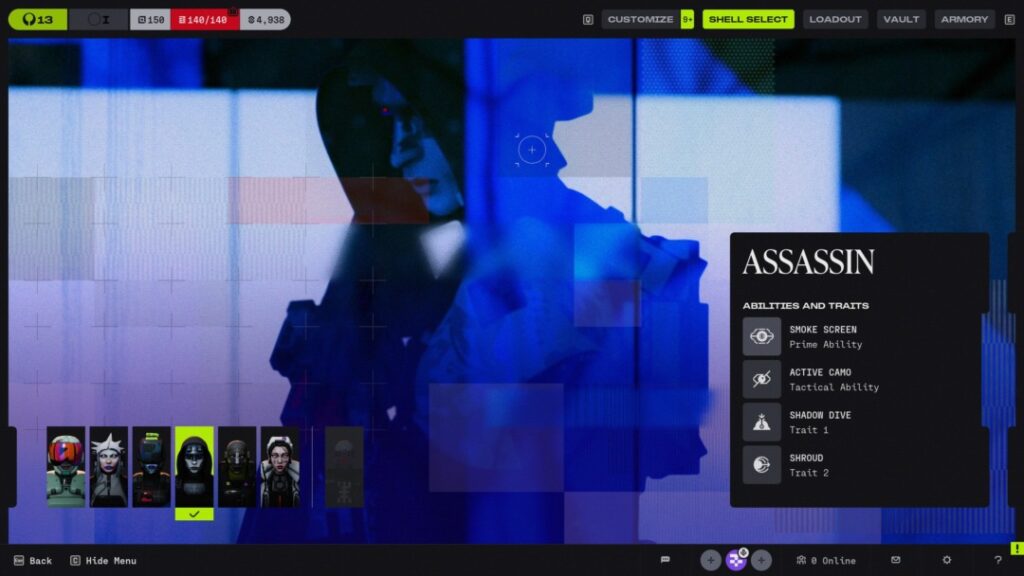The image size is (1024, 576).
Task: Choose the white spiky-hair shell portrait
Action: [108, 467]
